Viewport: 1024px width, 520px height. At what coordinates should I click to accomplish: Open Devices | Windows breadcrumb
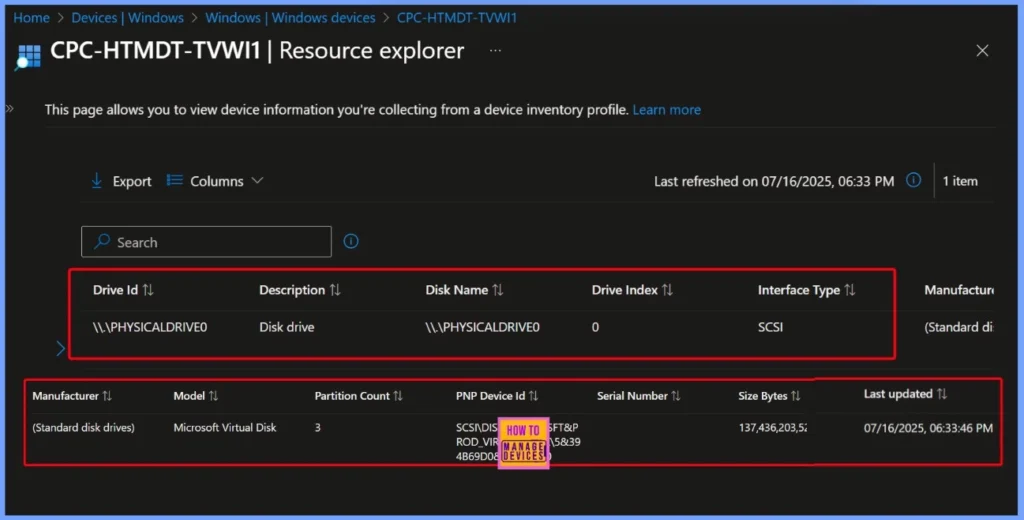pyautogui.click(x=127, y=18)
